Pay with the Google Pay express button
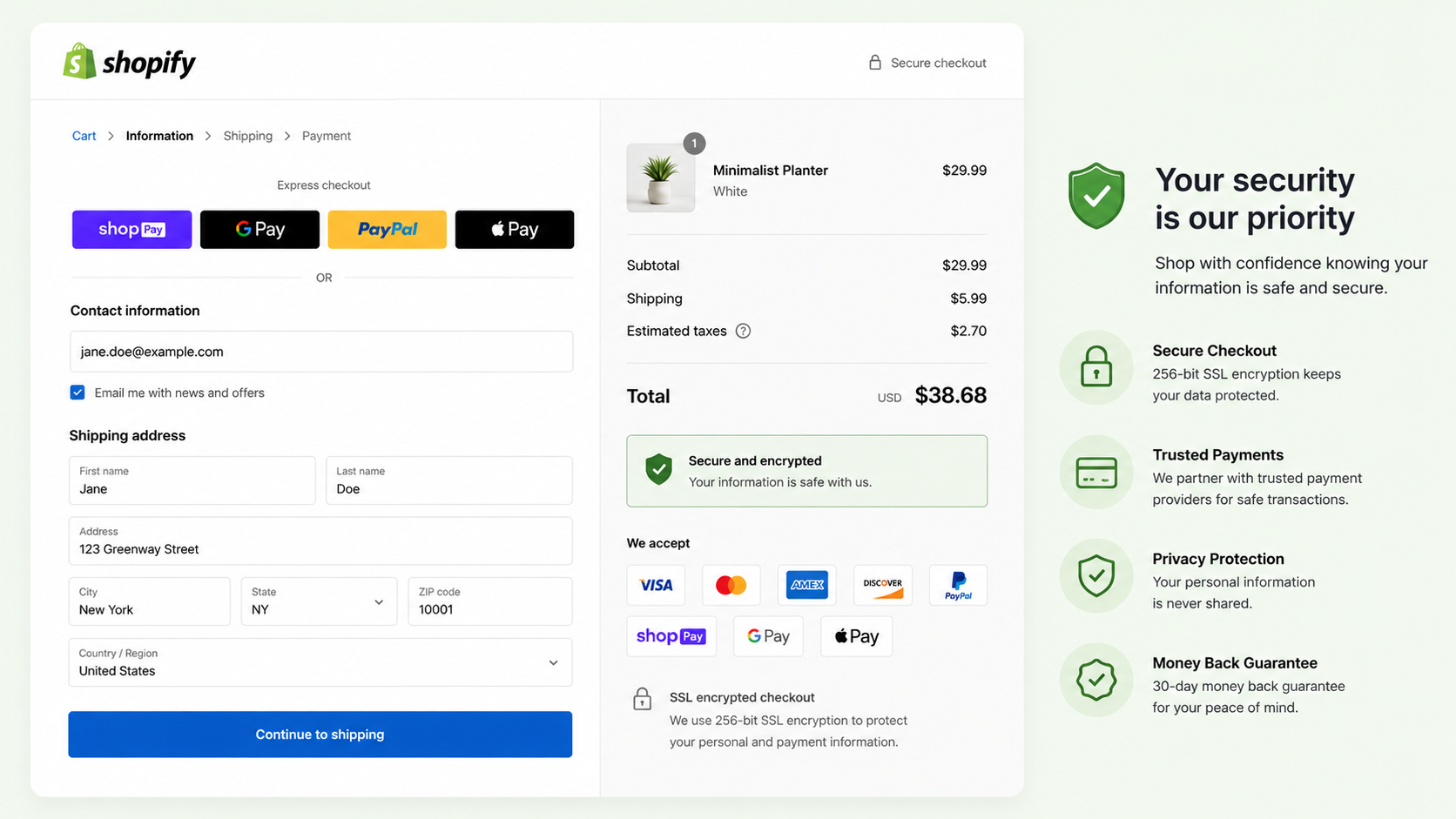This screenshot has height=819, width=1456. (260, 229)
